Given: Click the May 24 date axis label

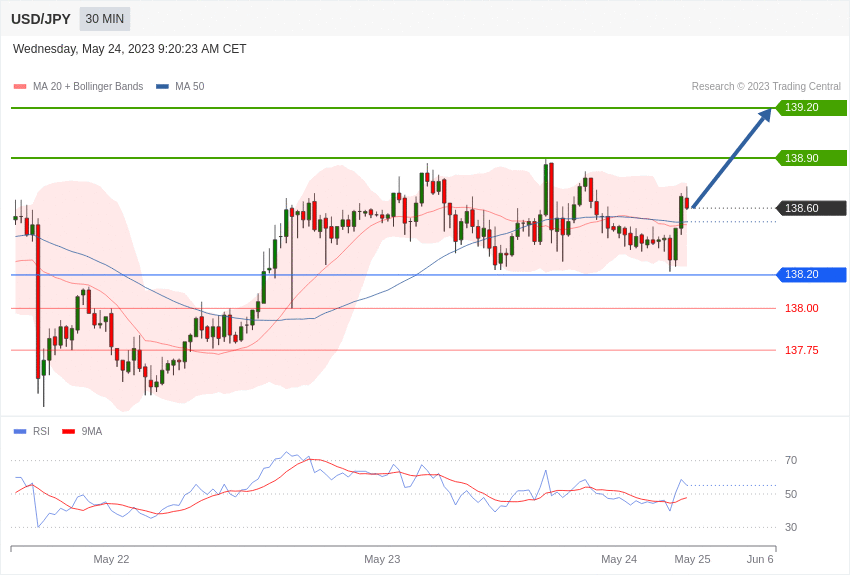Looking at the screenshot, I should (619, 559).
